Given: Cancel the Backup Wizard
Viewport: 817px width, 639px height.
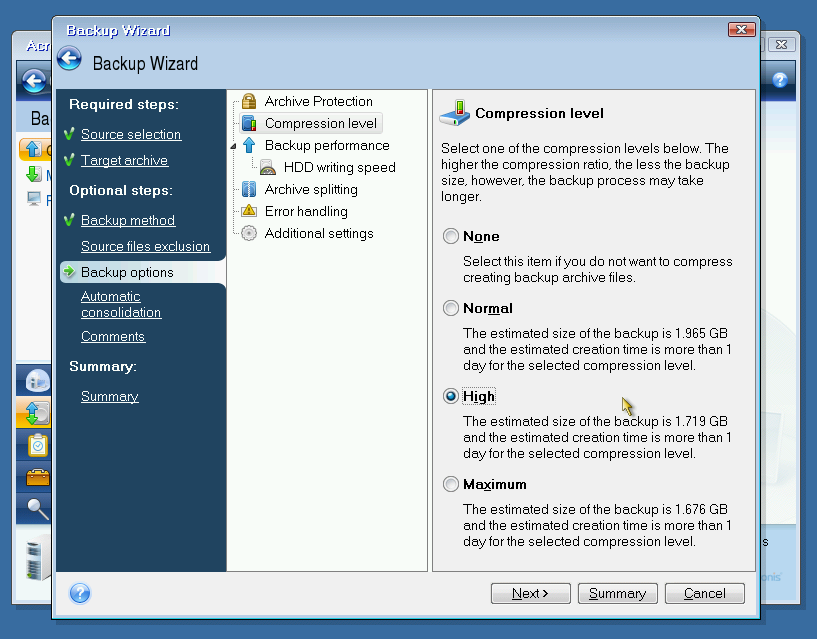Looking at the screenshot, I should [x=705, y=593].
